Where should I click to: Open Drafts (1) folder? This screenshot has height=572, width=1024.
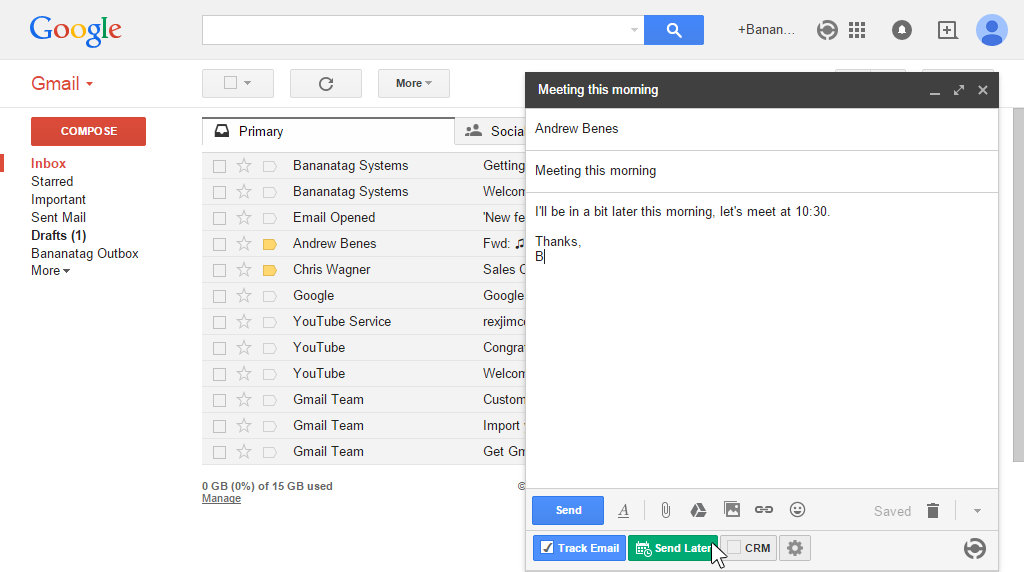58,235
